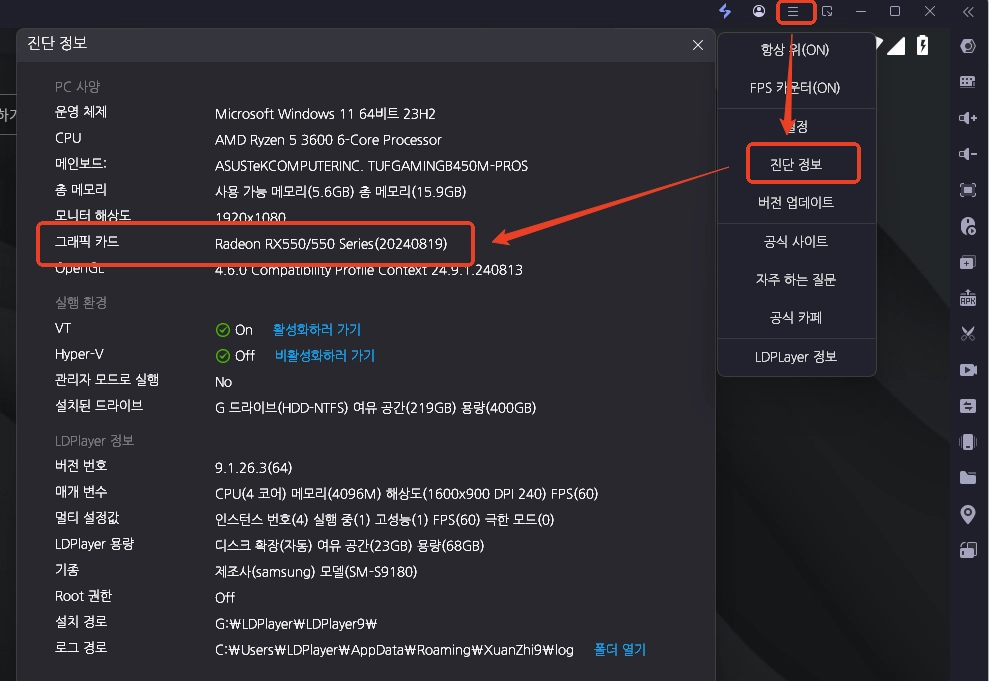Toggle FPS 카운터(ON) menu item
Image resolution: width=989 pixels, height=681 pixels.
(795, 88)
